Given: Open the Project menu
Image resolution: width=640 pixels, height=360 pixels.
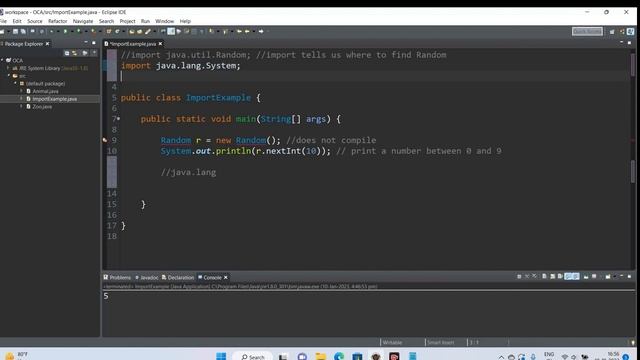Looking at the screenshot, I should [x=127, y=21].
